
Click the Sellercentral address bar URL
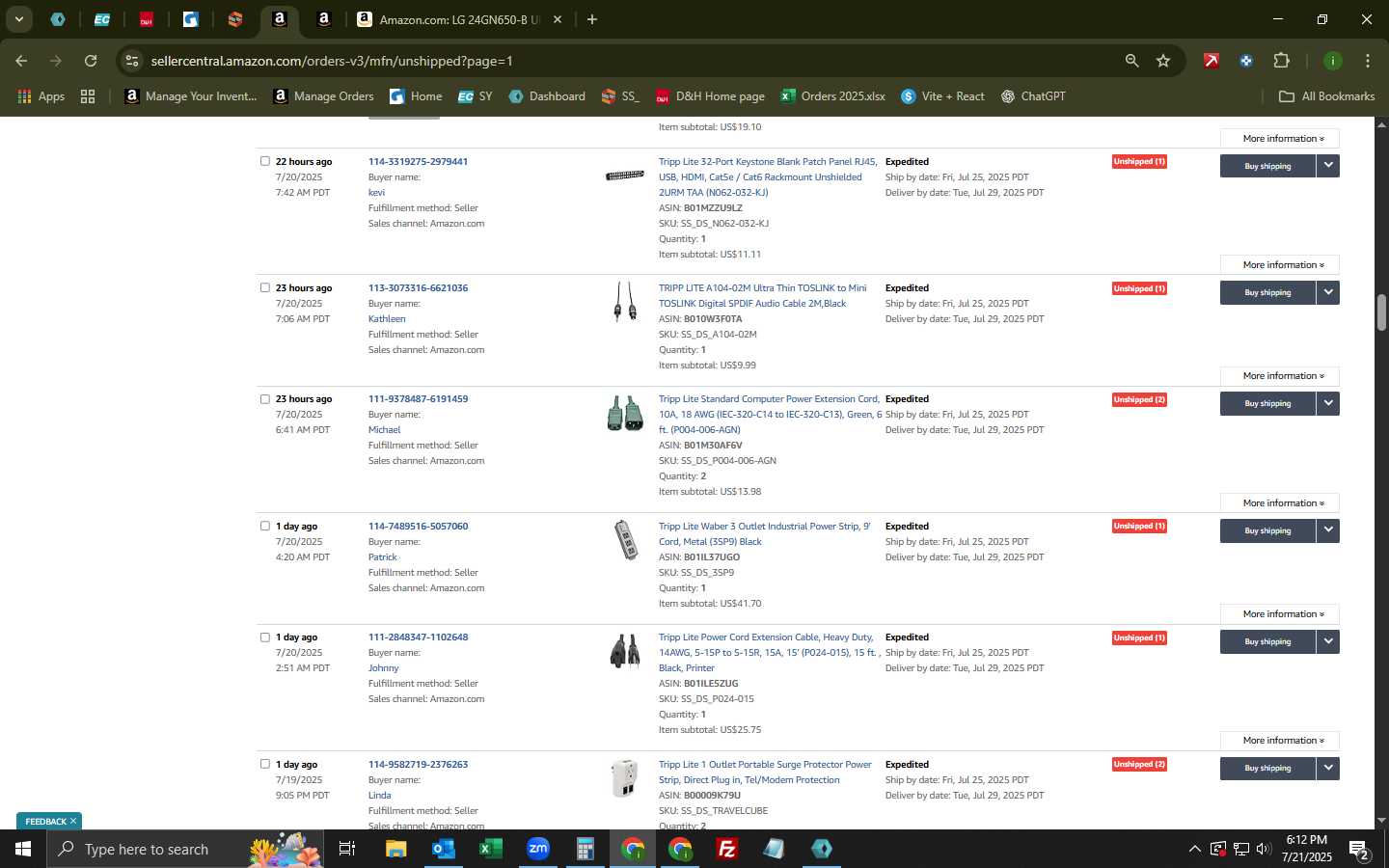point(331,61)
